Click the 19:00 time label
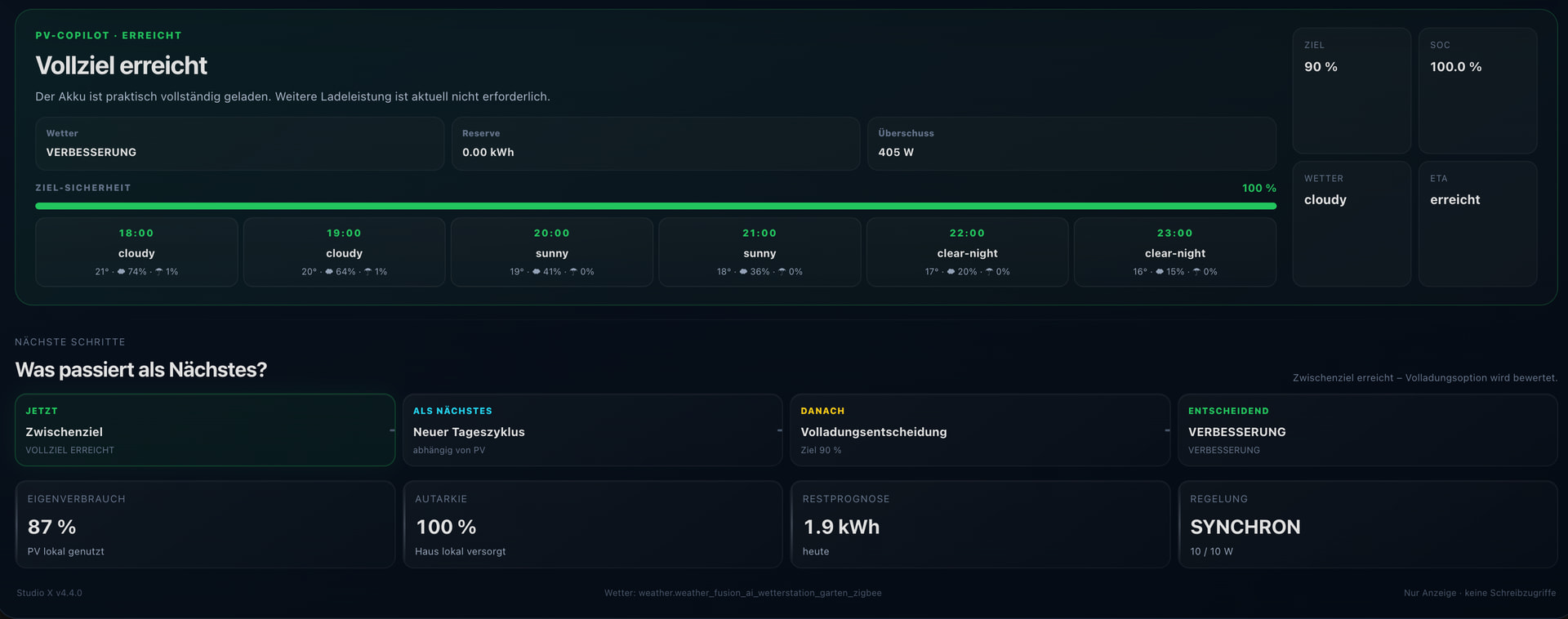Viewport: 1568px width, 619px height. [344, 234]
